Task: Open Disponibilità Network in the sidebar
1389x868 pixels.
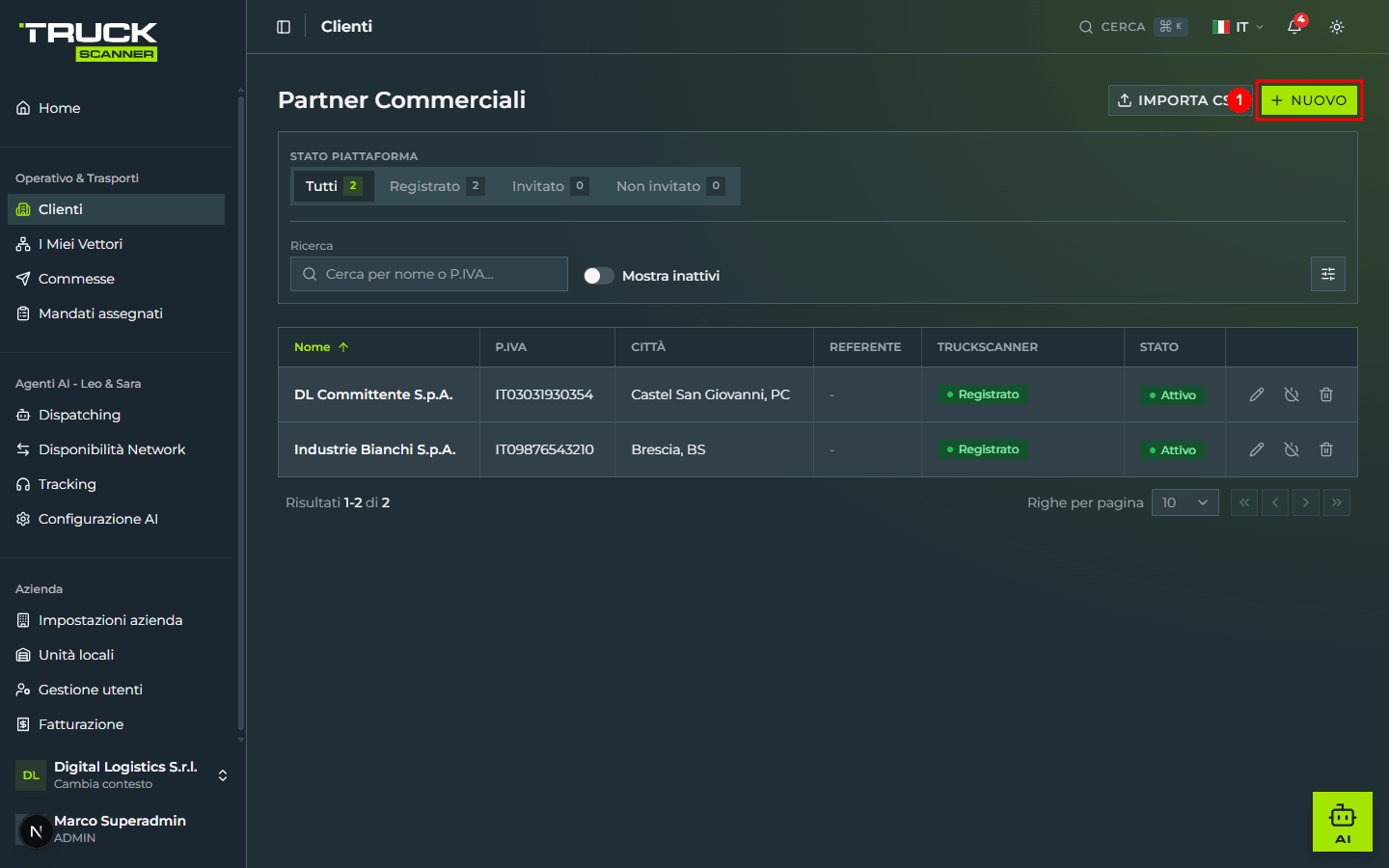Action: click(x=116, y=449)
